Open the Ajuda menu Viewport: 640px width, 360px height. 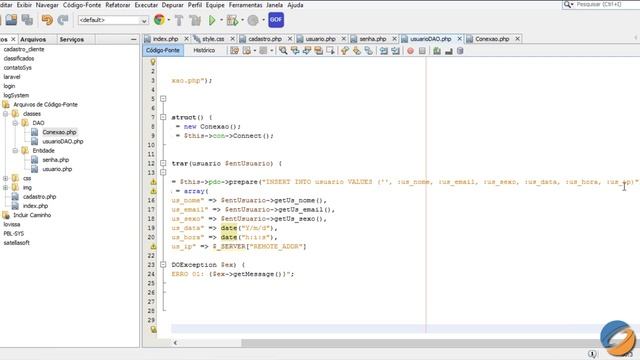295,5
